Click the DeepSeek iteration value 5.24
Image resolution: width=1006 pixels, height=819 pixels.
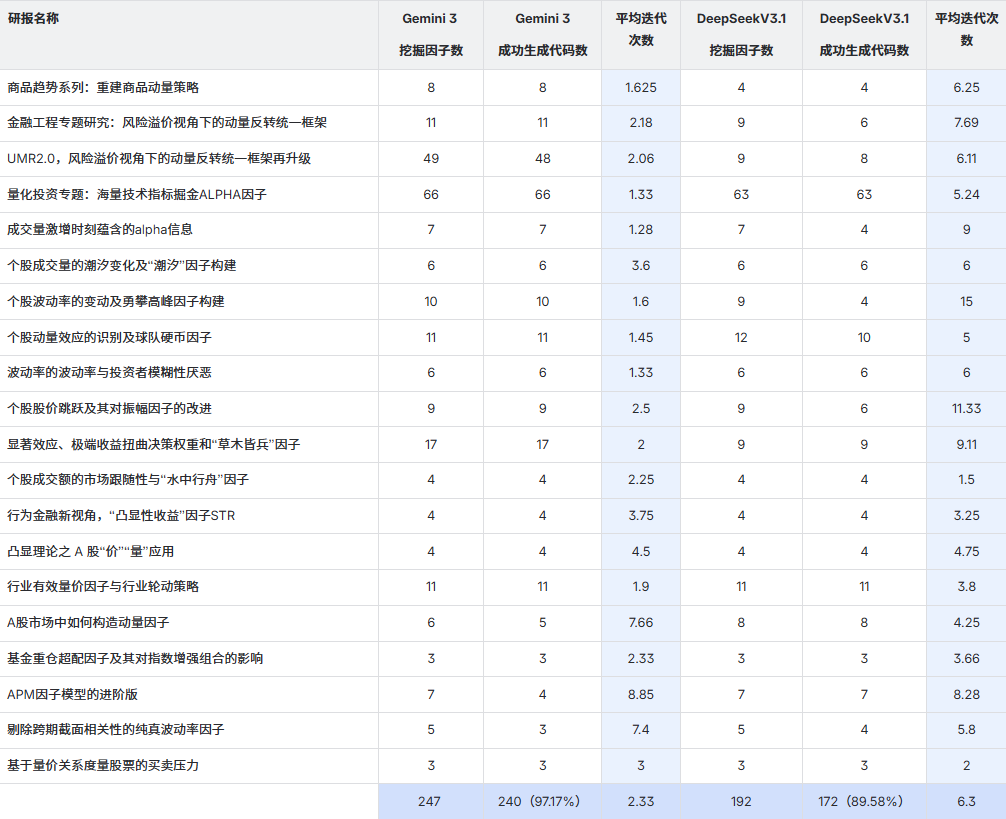coord(966,195)
